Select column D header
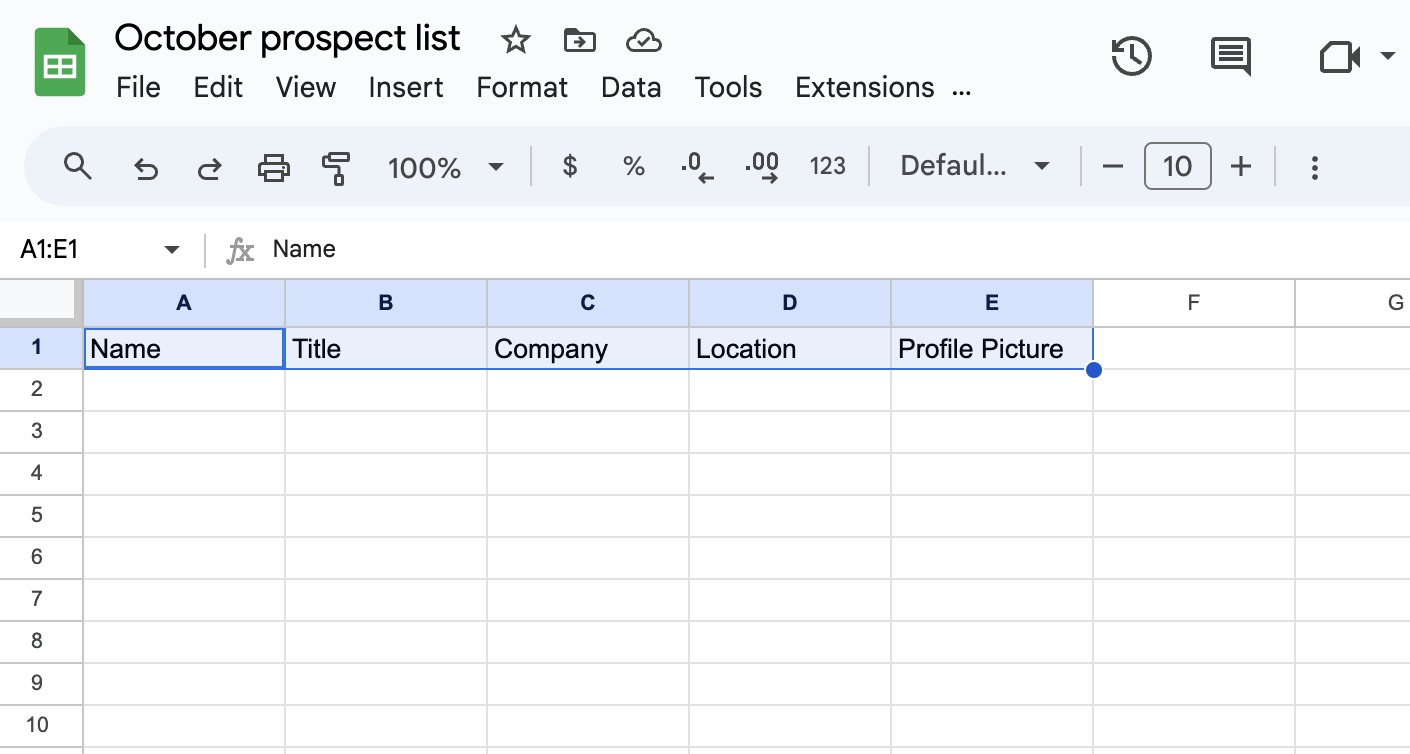This screenshot has width=1410, height=754. (790, 303)
